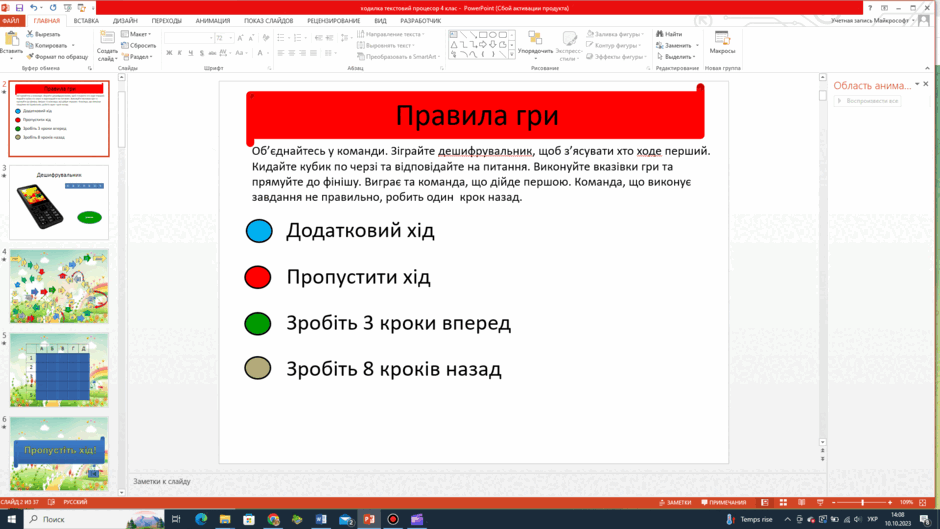This screenshot has height=529, width=940.
Task: Find text with Найти
Action: point(669,34)
